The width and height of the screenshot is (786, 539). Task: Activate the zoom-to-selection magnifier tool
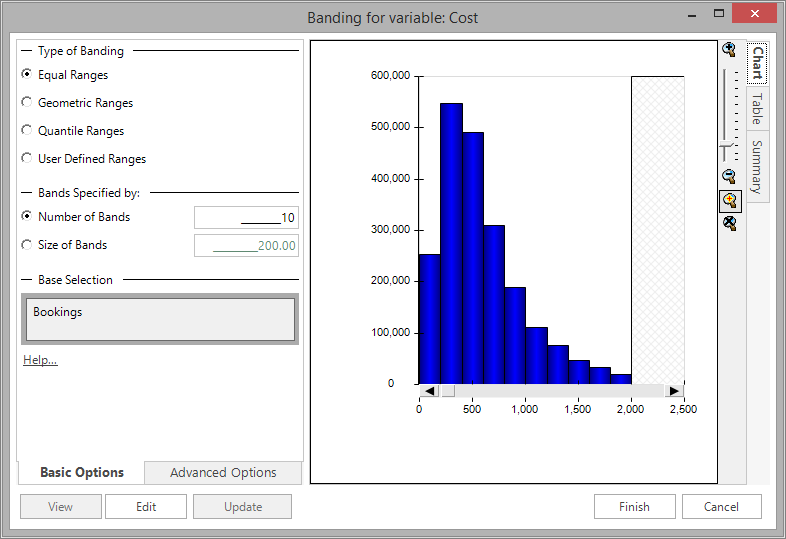tap(730, 201)
